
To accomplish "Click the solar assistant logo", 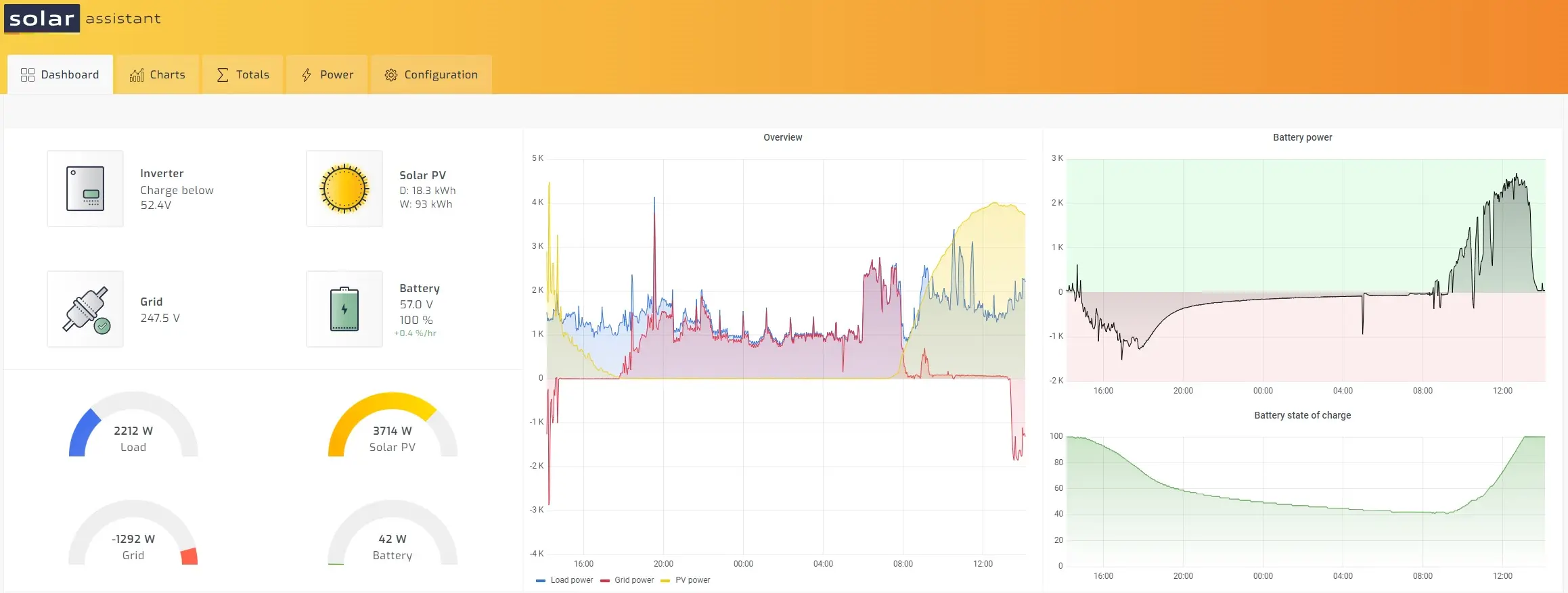I will [83, 18].
